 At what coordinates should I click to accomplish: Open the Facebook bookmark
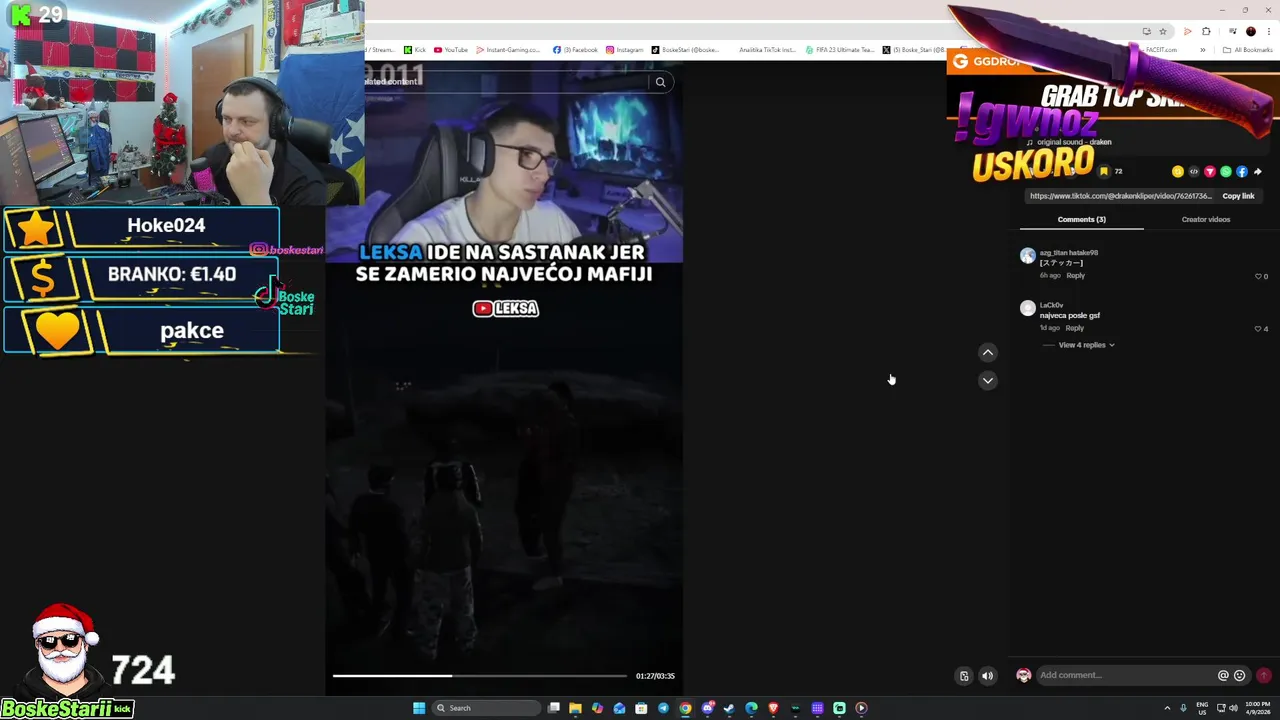pyautogui.click(x=575, y=49)
